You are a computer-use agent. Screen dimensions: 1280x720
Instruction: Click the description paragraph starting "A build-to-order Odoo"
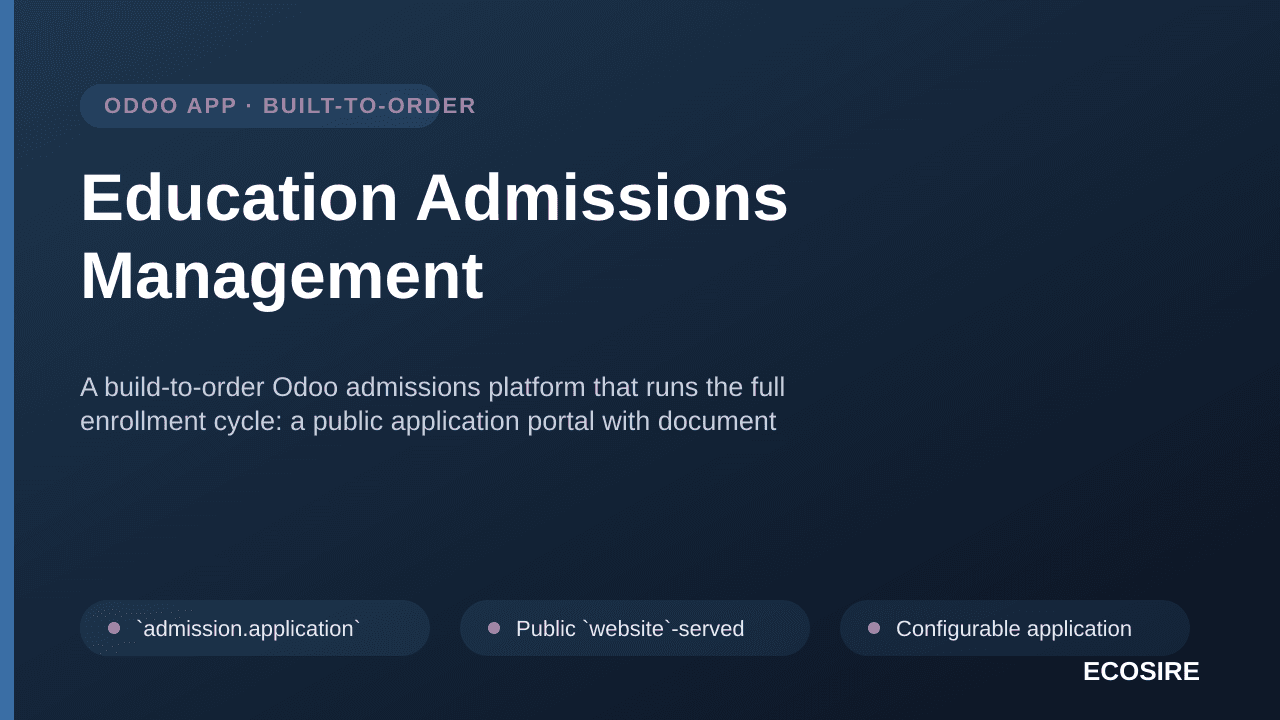tap(432, 404)
